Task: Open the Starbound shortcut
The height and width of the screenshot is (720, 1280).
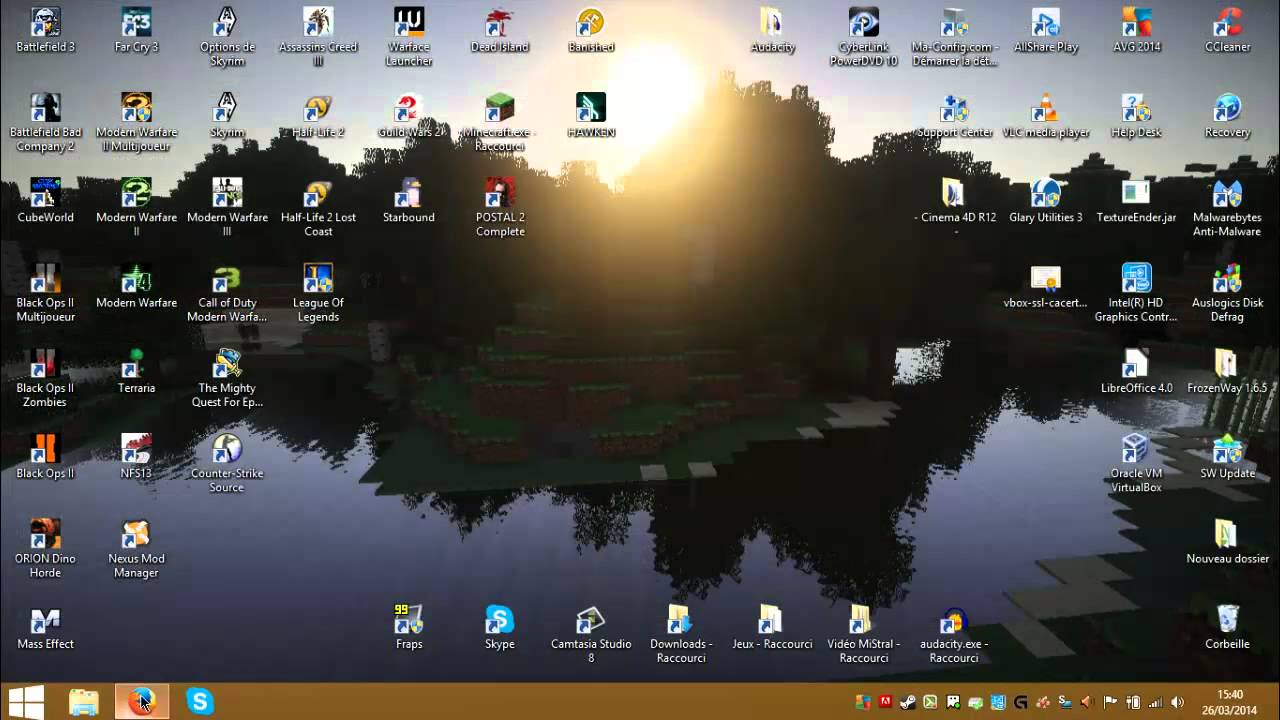Action: [409, 192]
